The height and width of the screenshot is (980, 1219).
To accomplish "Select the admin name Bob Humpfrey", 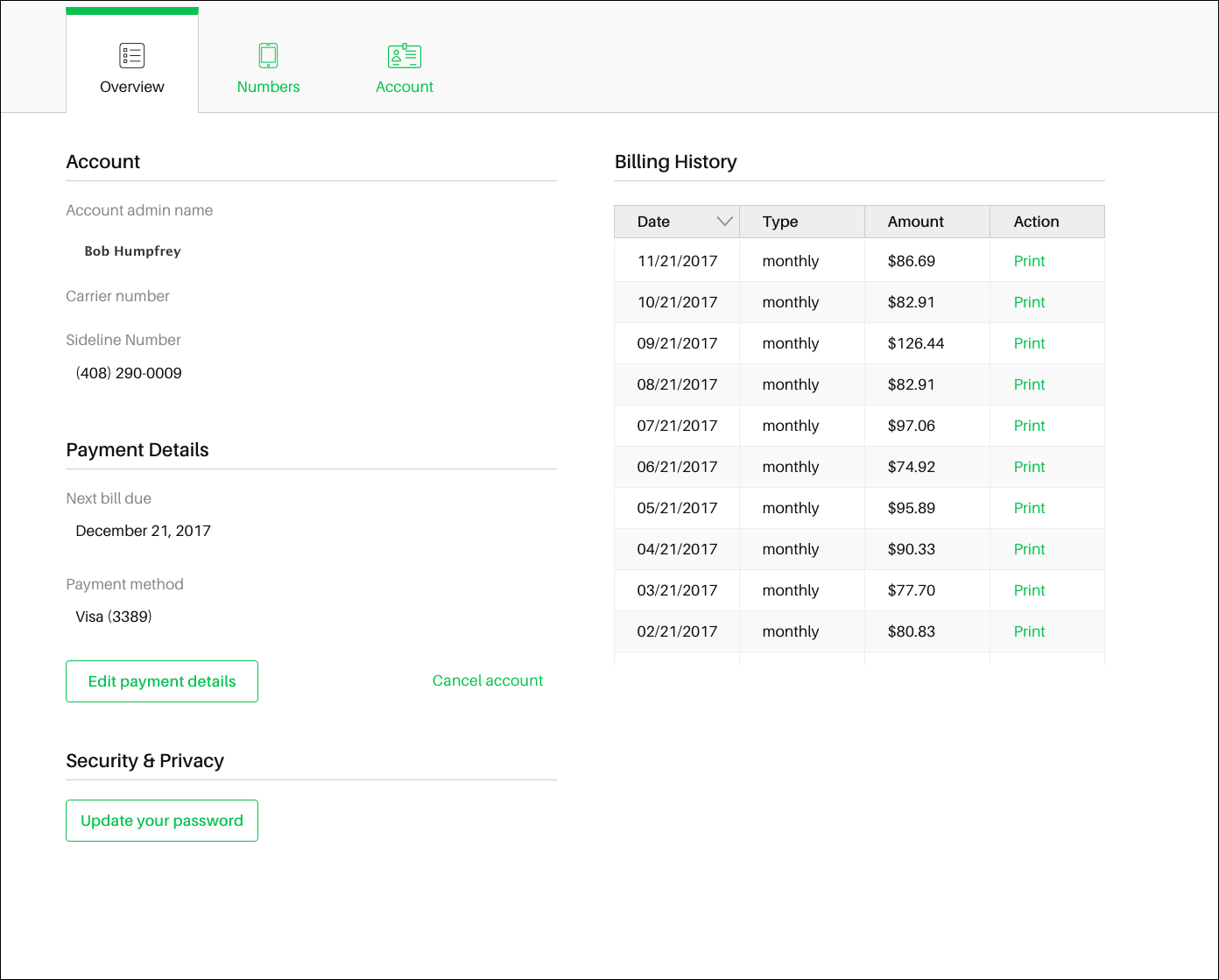I will click(132, 251).
